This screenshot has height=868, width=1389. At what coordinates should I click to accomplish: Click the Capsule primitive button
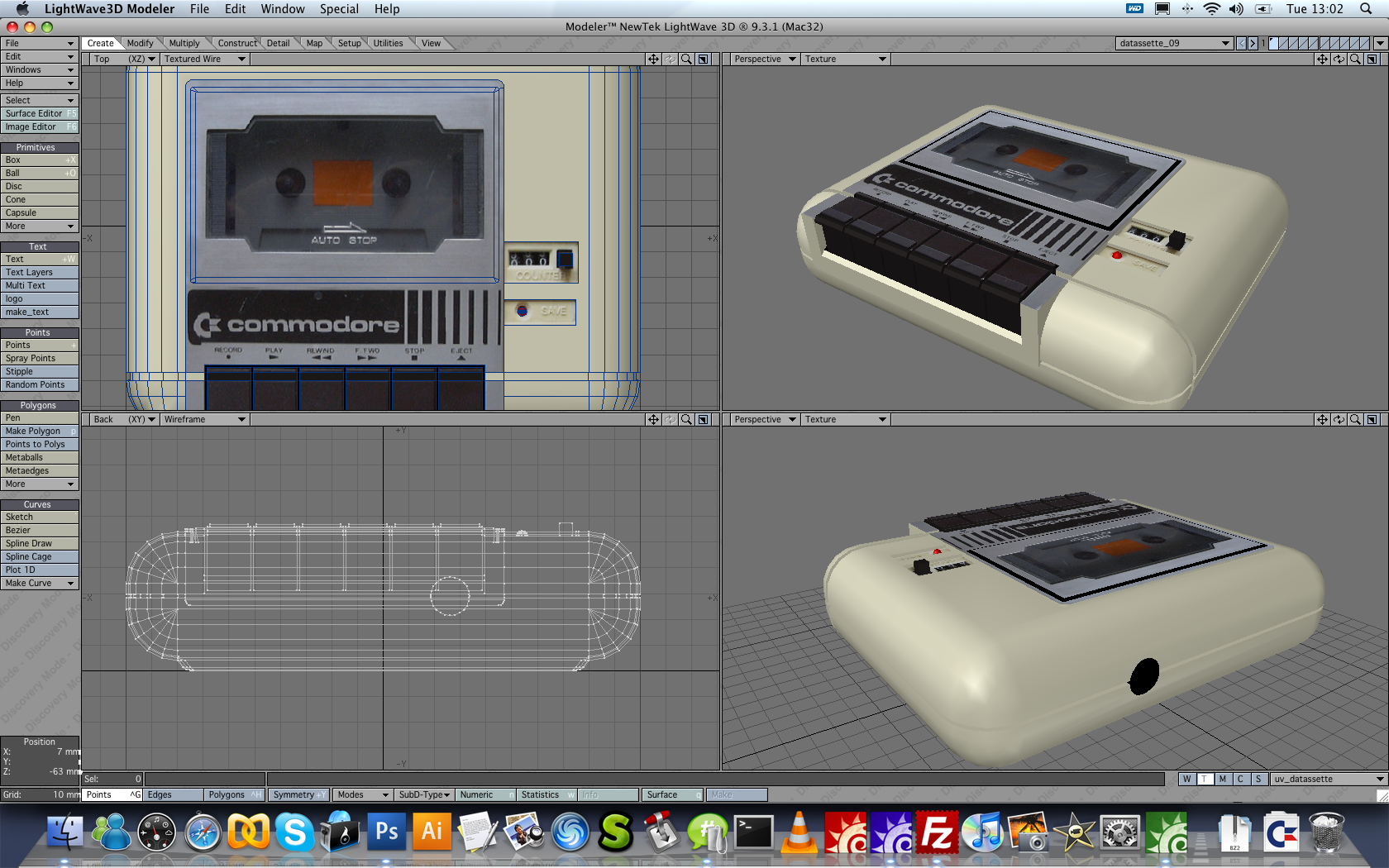coord(40,212)
